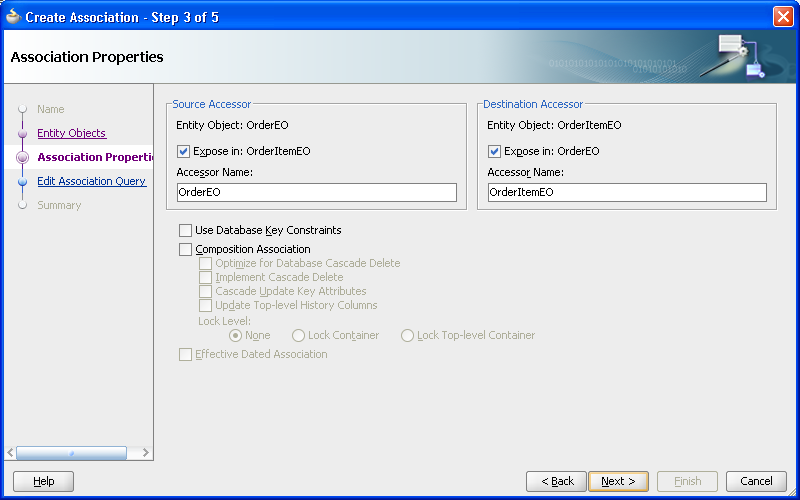Click the Entity Object: OrderItemEO label
This screenshot has width=800, height=500.
click(554, 125)
